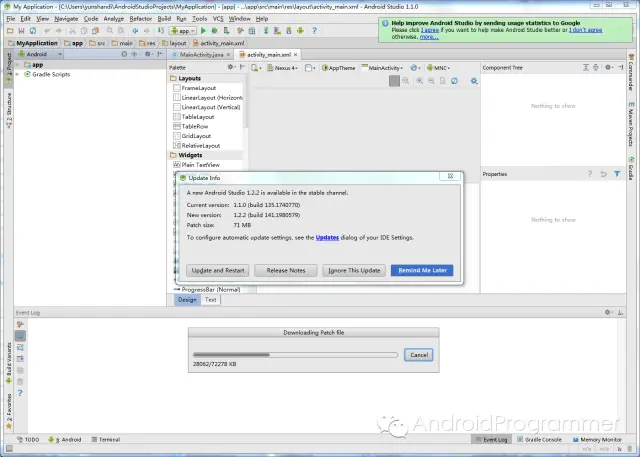Toggle the Build Variants tool window
Viewport: 640px width, 457px height.
[9, 363]
